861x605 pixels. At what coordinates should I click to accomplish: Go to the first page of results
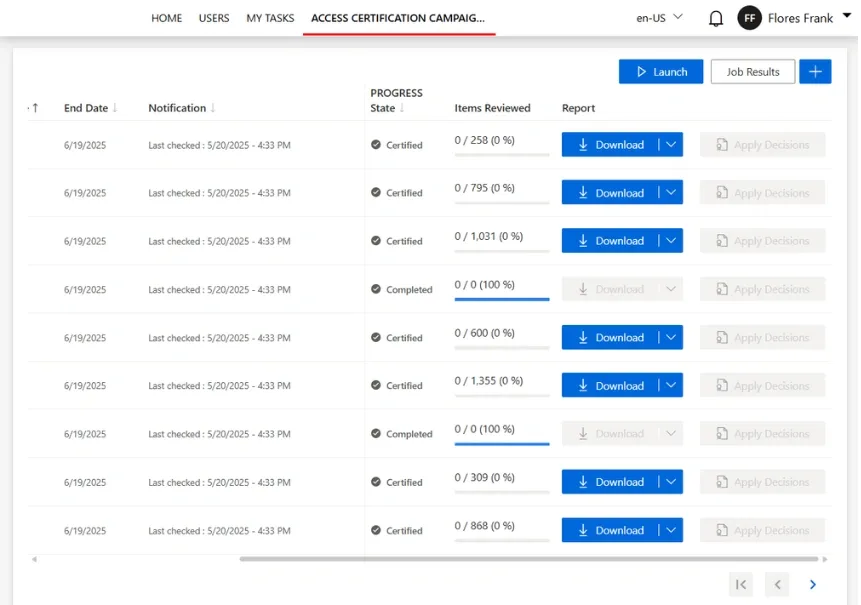point(743,586)
